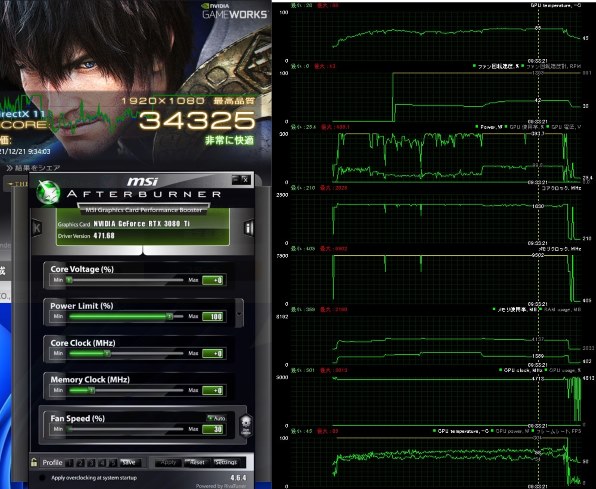The width and height of the screenshot is (596, 489).
Task: Adjust the Power Limit (%) slider
Action: 125,316
